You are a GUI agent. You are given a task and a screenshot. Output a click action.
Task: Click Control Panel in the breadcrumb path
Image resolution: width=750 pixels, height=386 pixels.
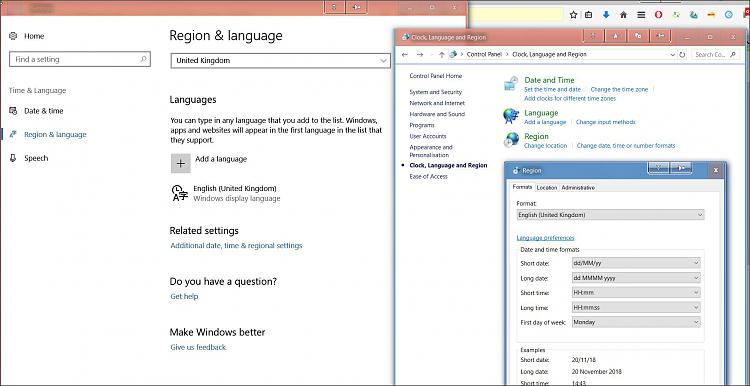pos(484,55)
